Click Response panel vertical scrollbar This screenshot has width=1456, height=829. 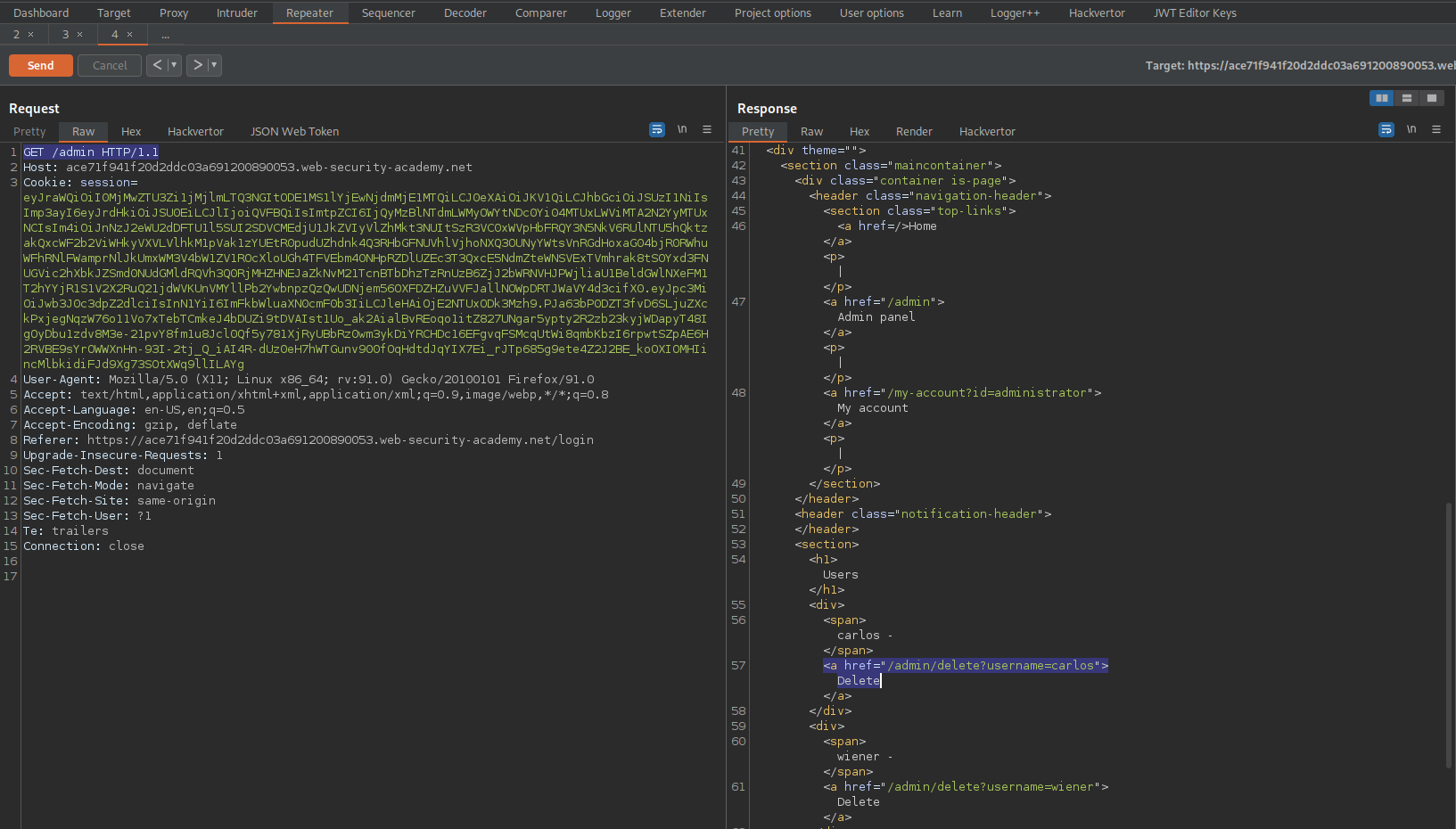1449,635
